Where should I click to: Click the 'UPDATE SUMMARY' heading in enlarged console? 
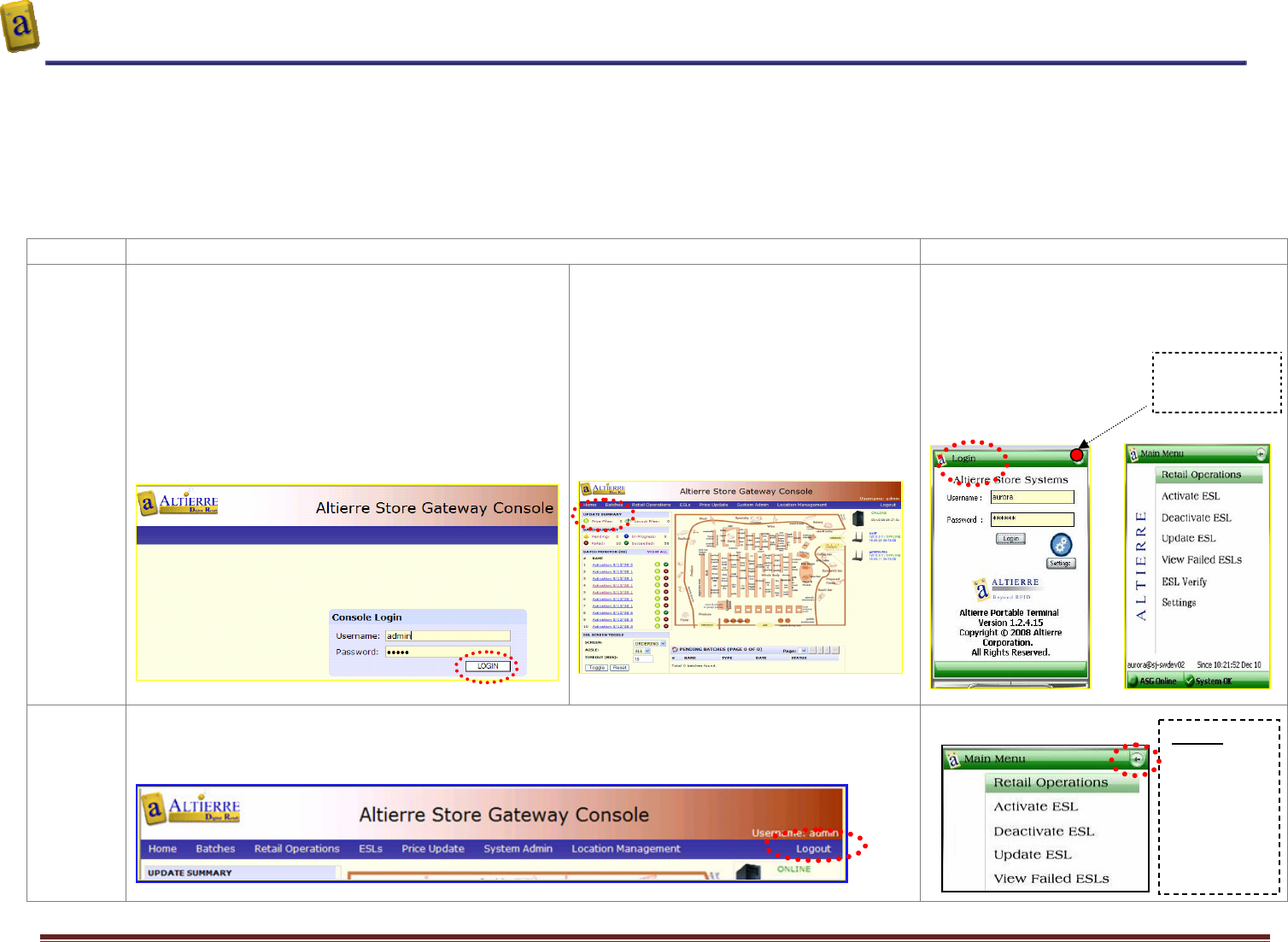point(190,873)
